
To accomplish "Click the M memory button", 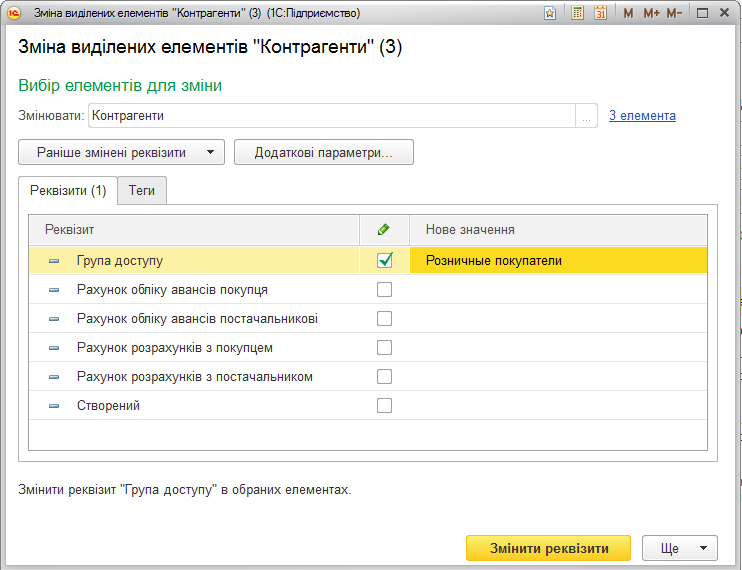I will (628, 13).
